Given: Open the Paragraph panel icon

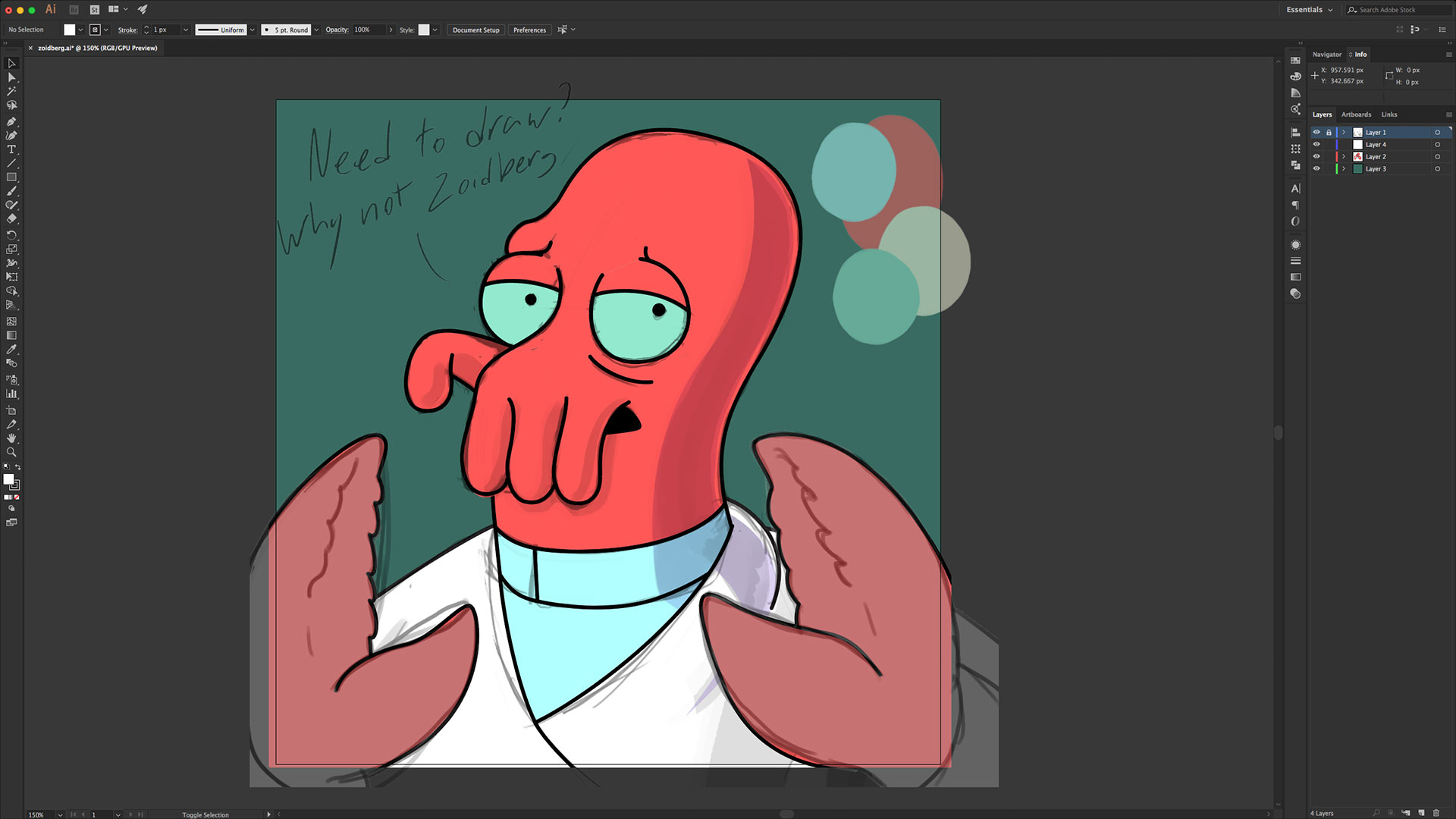Looking at the screenshot, I should (x=1295, y=206).
